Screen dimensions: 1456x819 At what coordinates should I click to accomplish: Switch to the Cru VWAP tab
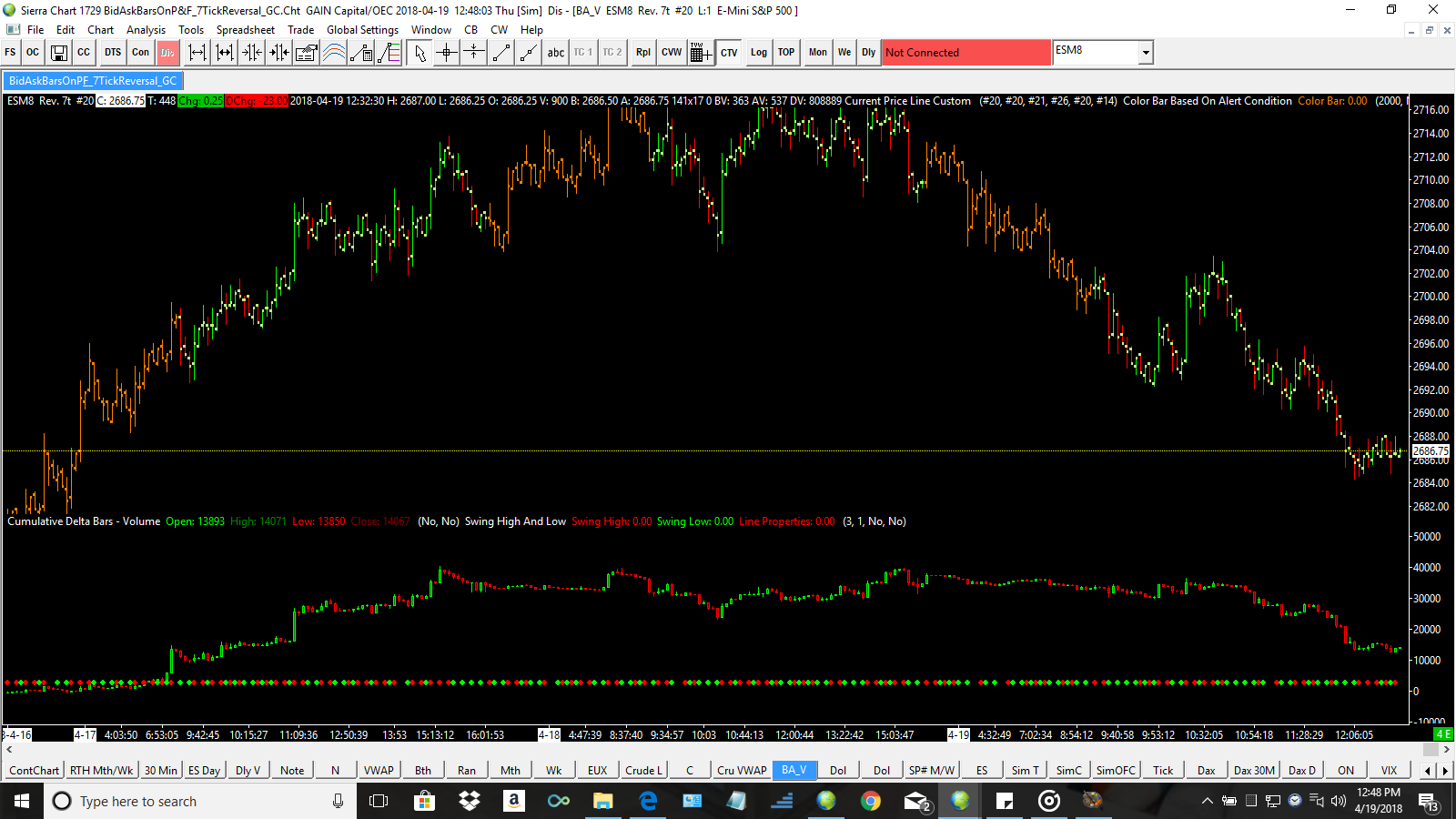click(x=742, y=770)
